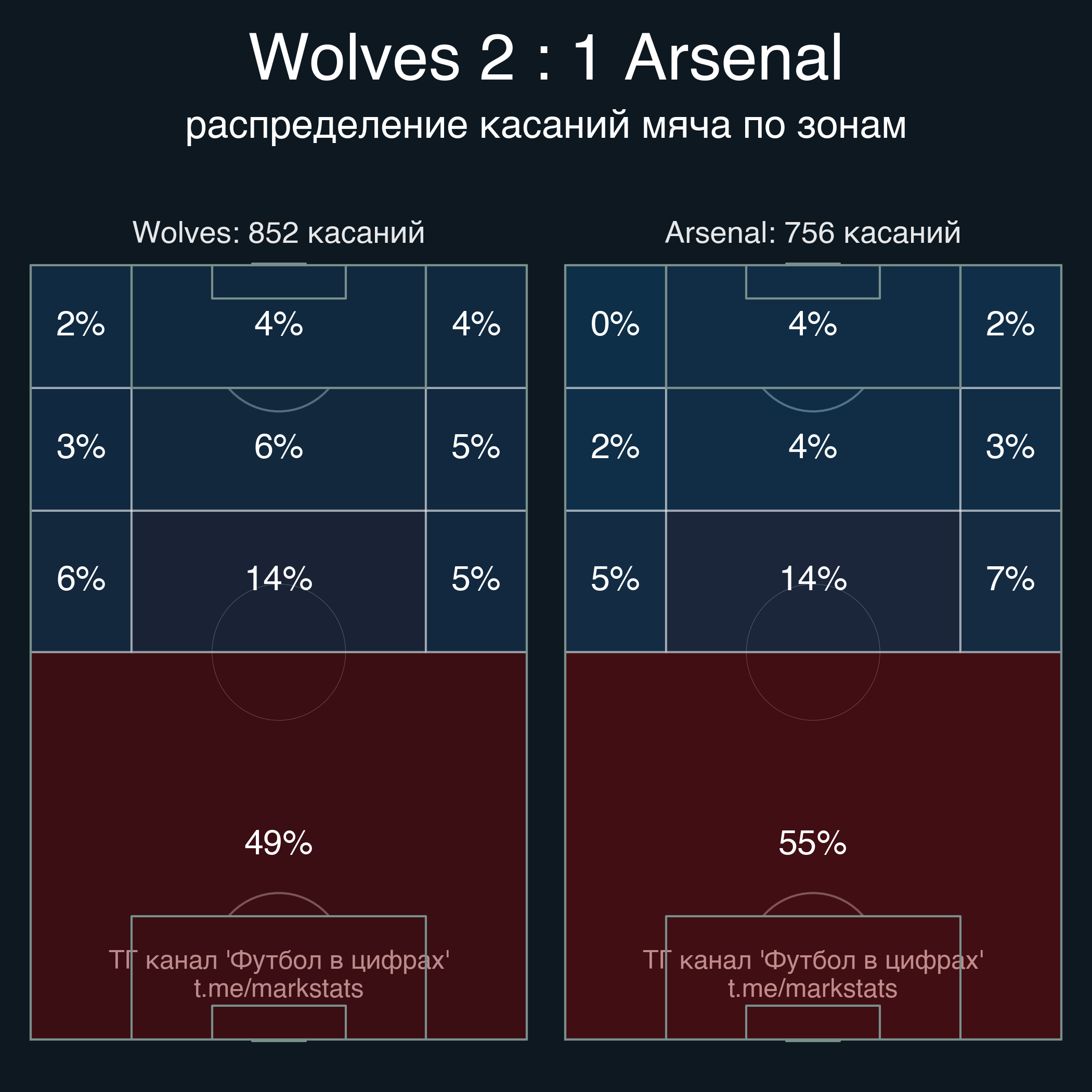Click "ТГ канал 'Футбол в цифрах'" on Arsenal pitch
This screenshot has height=1092, width=1092.
[x=813, y=960]
